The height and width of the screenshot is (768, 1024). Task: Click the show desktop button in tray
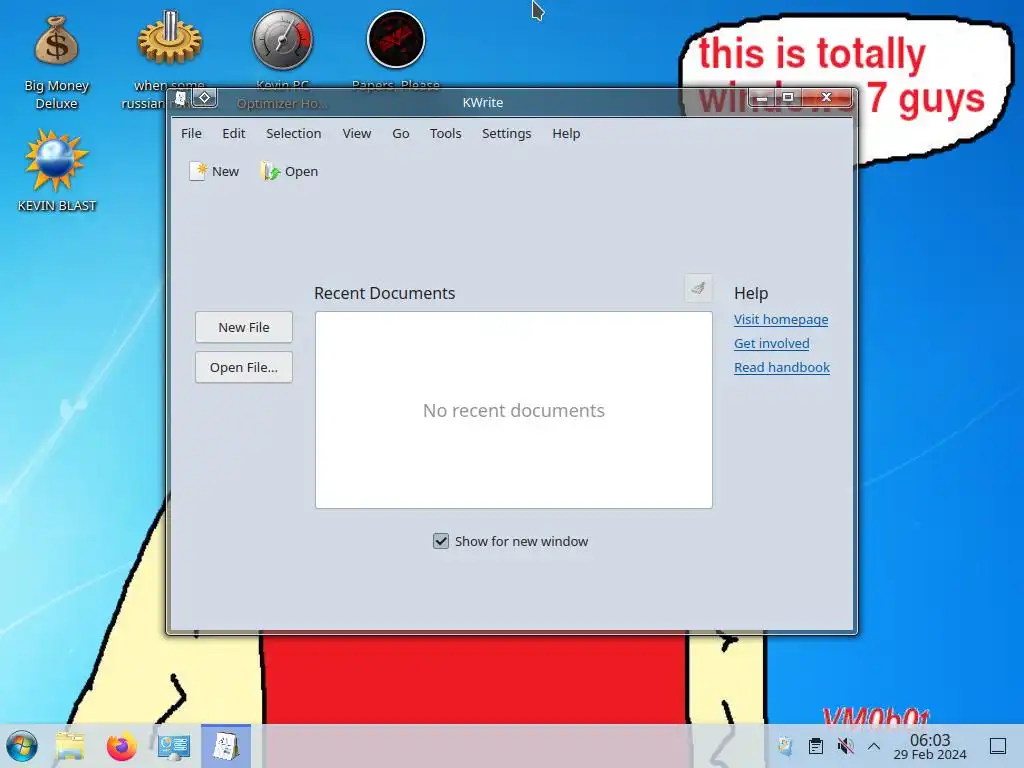point(998,746)
